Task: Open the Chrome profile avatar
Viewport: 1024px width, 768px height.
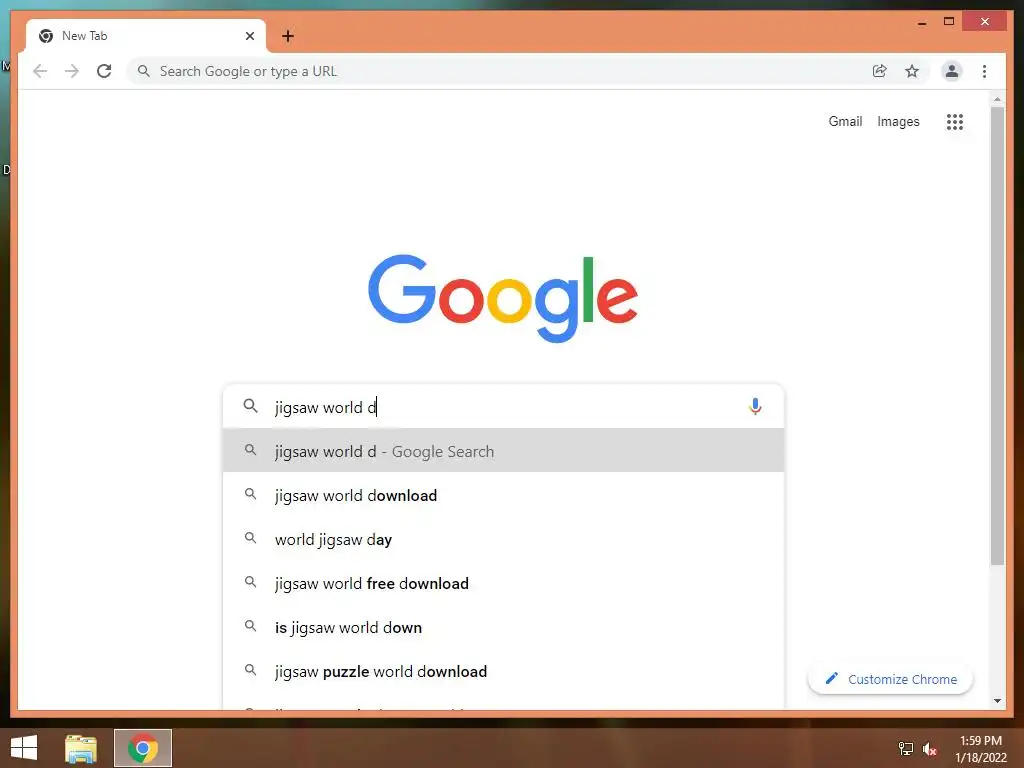Action: [x=952, y=71]
